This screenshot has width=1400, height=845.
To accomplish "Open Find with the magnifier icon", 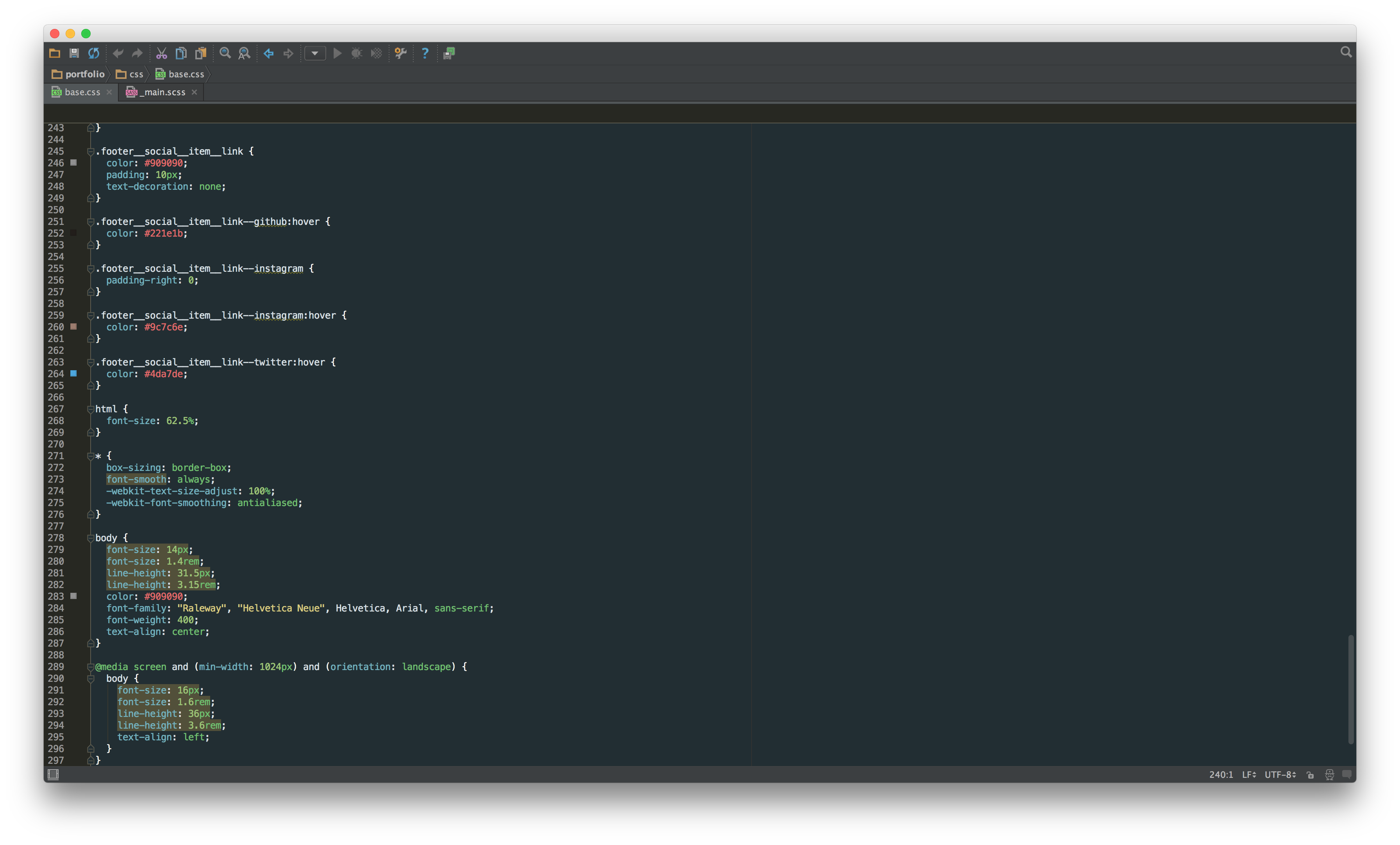I will [x=225, y=53].
